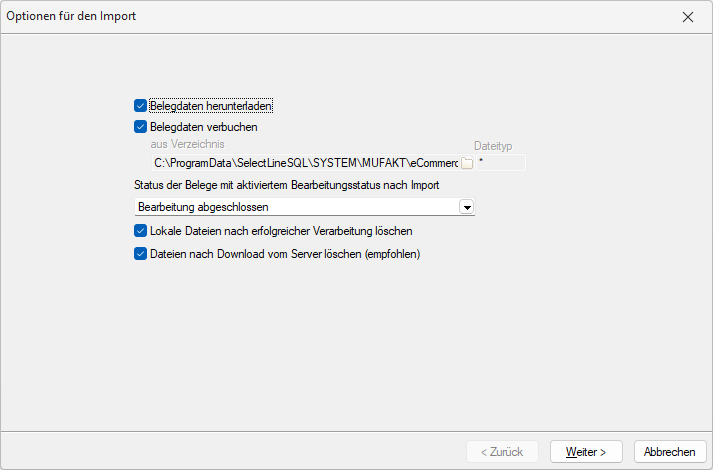Click the 'Abbrechen' button
Image resolution: width=713 pixels, height=470 pixels.
(x=670, y=452)
